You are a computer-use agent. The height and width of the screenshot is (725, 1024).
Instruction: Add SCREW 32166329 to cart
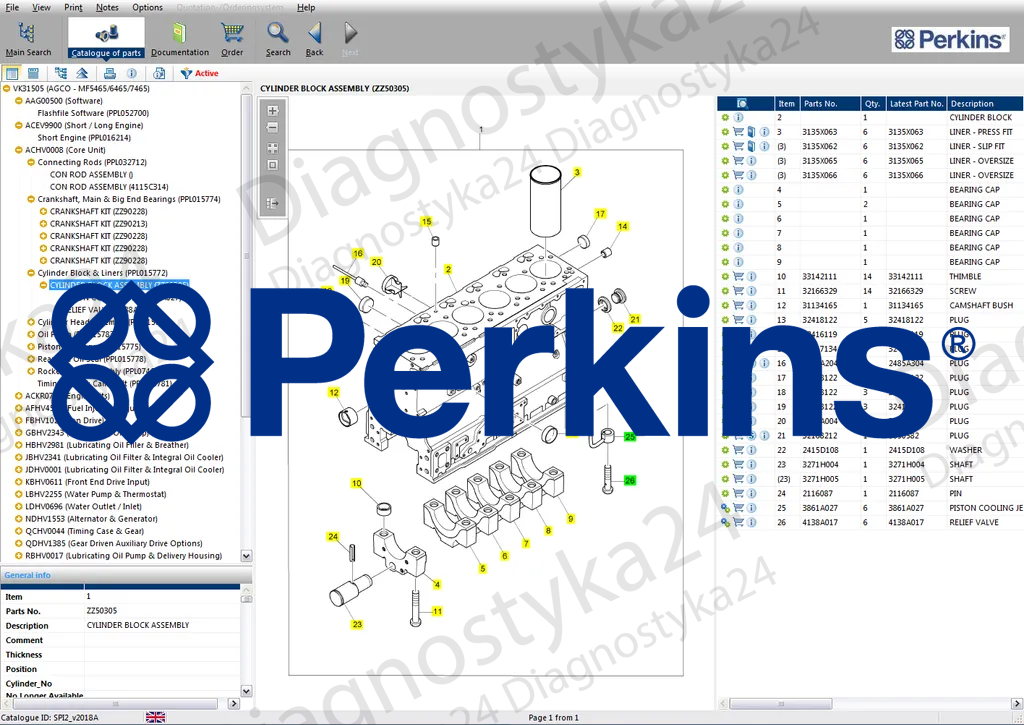(738, 291)
